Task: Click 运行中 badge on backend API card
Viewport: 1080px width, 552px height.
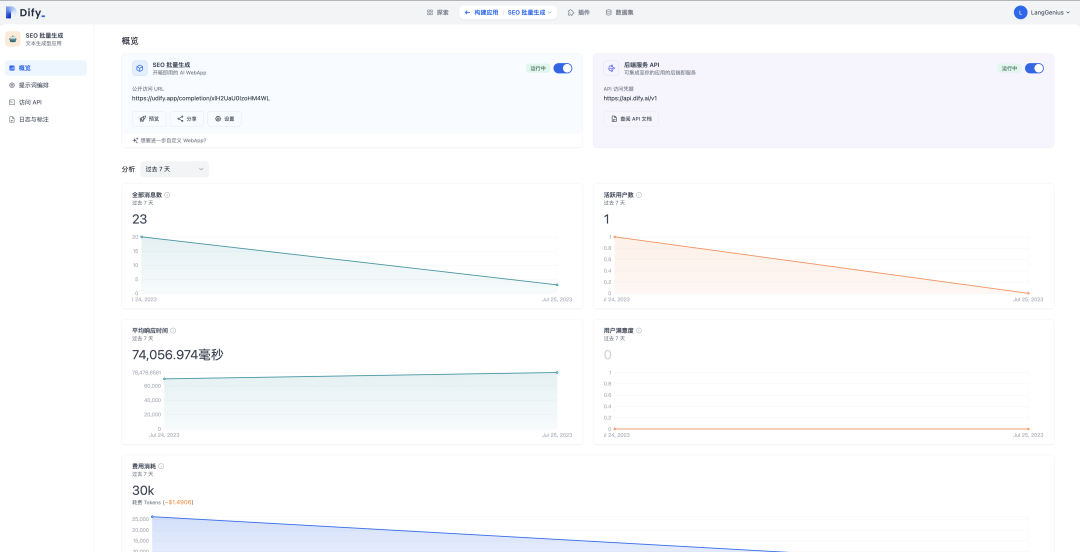Action: (x=1010, y=68)
